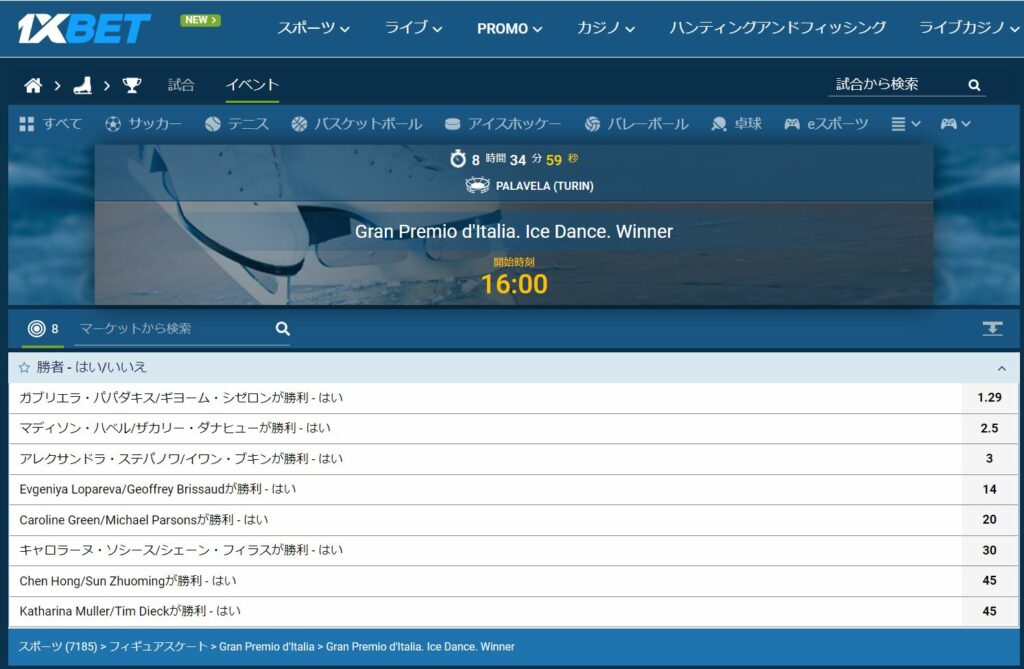Collapse all markets using top-right icon
The height and width of the screenshot is (669, 1024).
(x=992, y=329)
